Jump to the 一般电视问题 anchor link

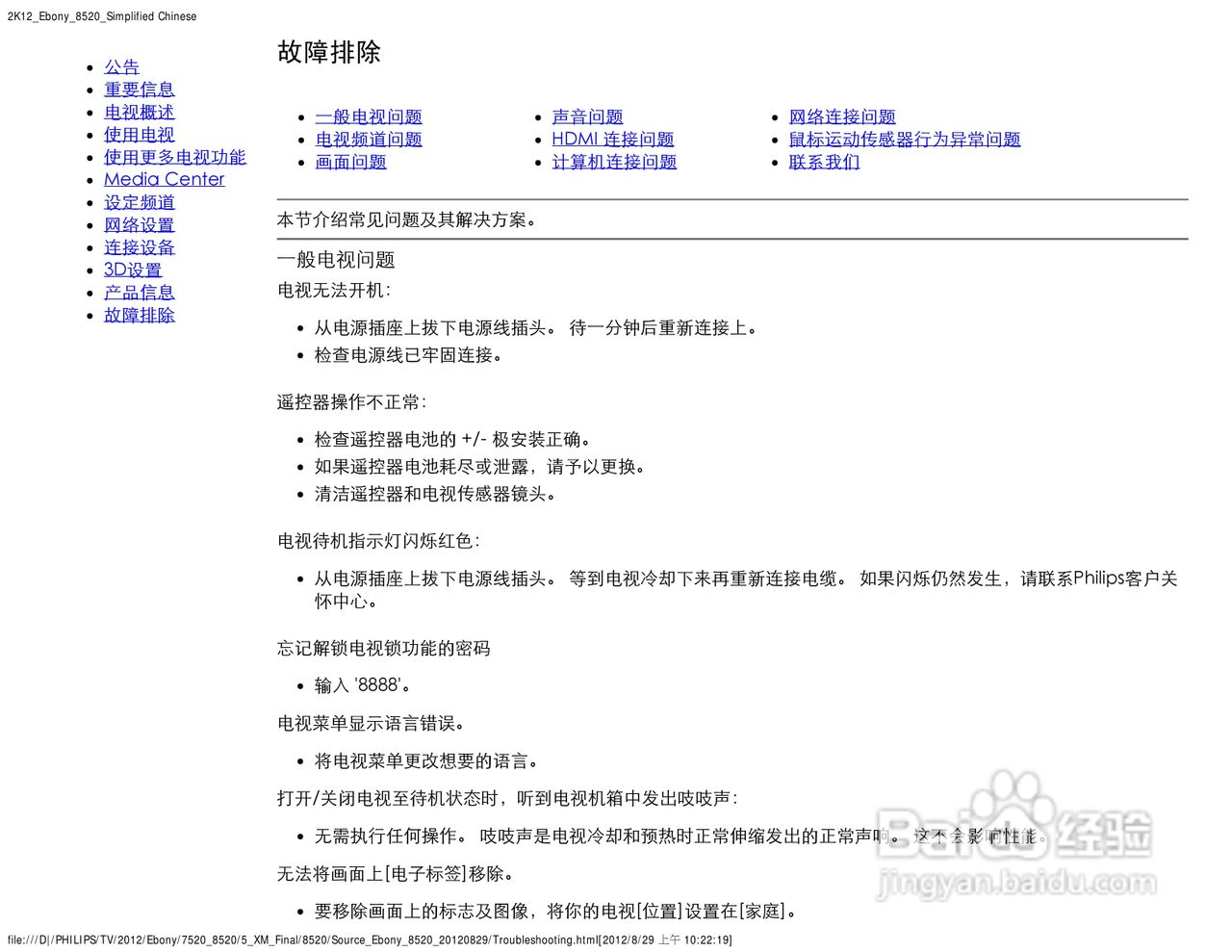[369, 116]
